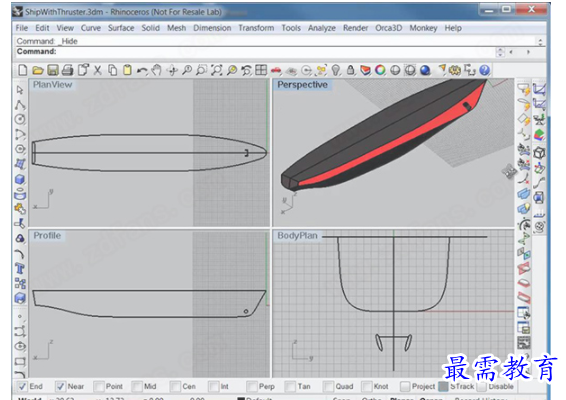
Task: Click the light bulb hide/show icon
Action: click(336, 70)
